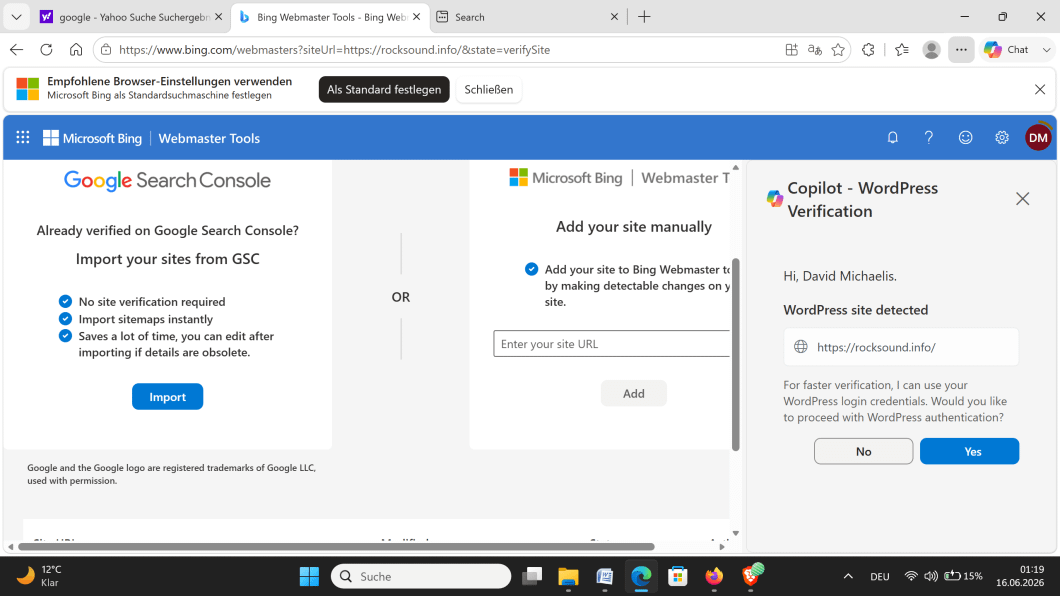Add page to favorites star
Viewport: 1060px width, 596px height.
tap(838, 49)
